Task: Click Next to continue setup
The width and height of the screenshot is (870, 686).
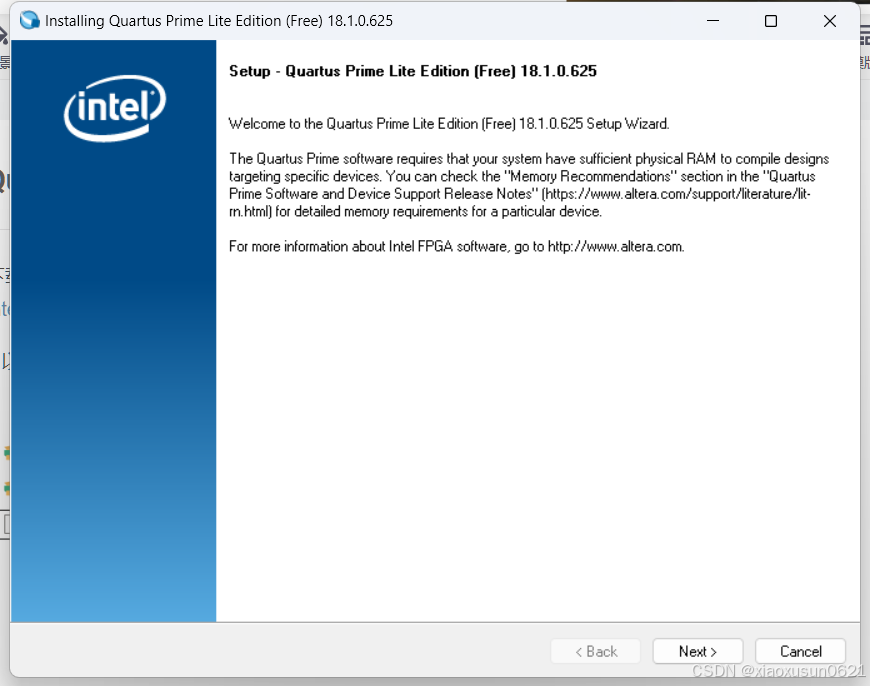Action: 697,651
